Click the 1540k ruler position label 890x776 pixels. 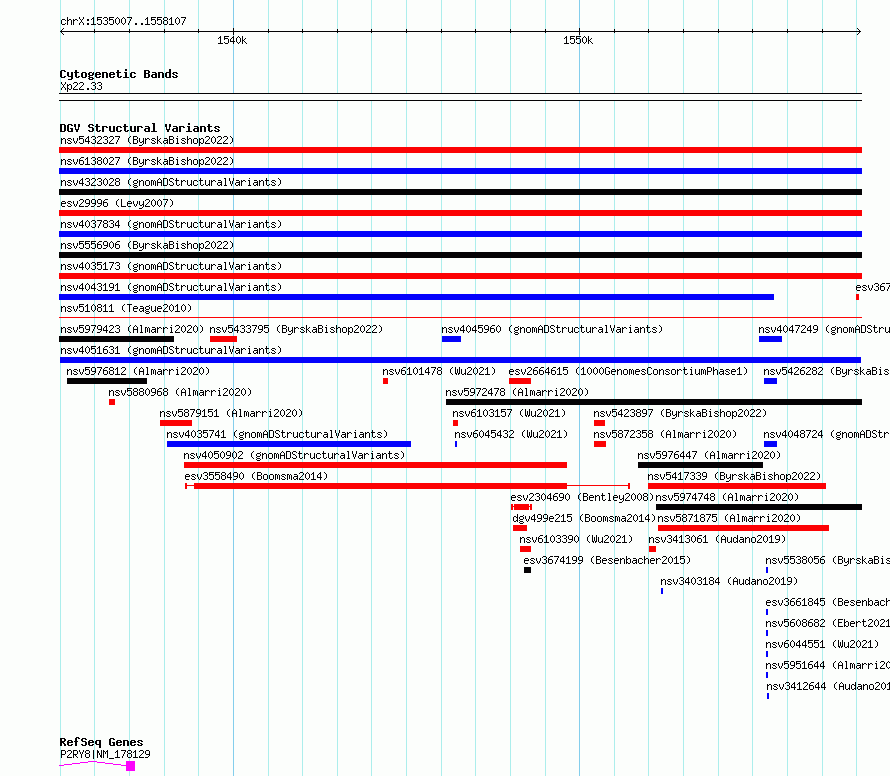(x=232, y=40)
